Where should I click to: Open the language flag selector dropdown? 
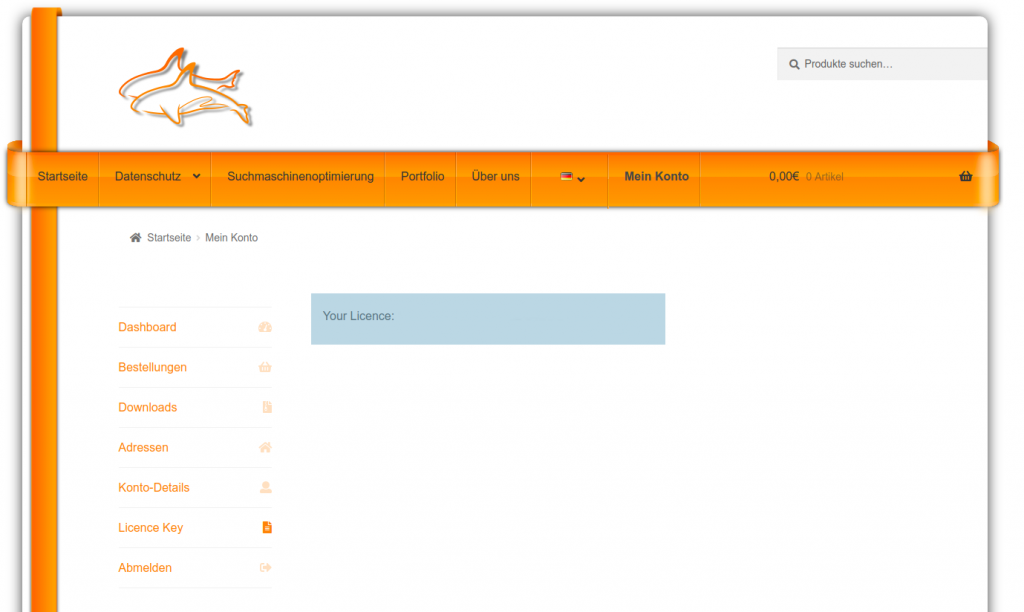pyautogui.click(x=572, y=177)
